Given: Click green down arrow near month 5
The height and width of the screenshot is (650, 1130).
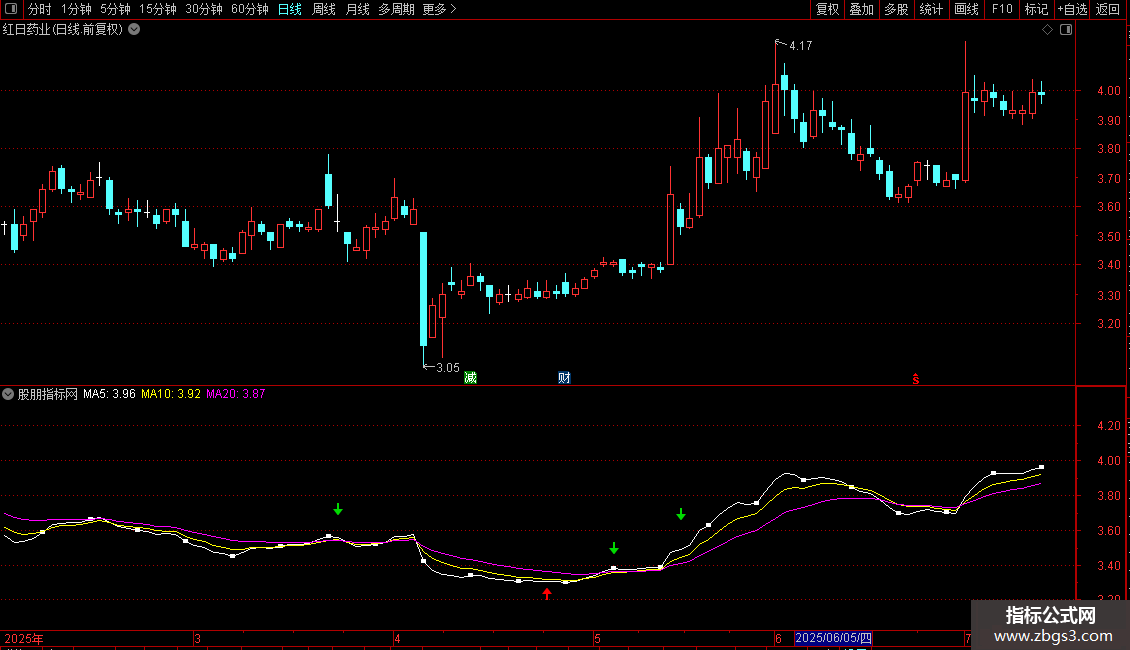Looking at the screenshot, I should pyautogui.click(x=614, y=548).
